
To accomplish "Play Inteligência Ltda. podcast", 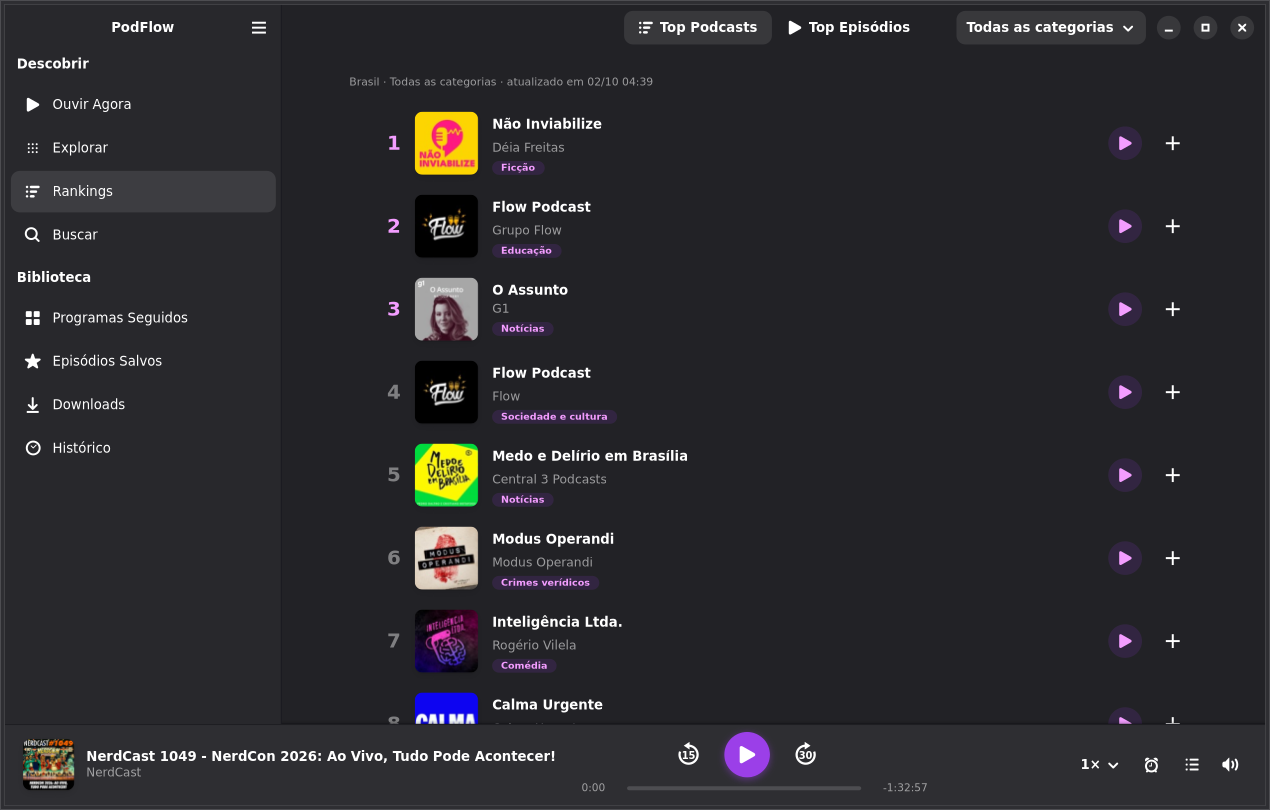I will (1125, 641).
